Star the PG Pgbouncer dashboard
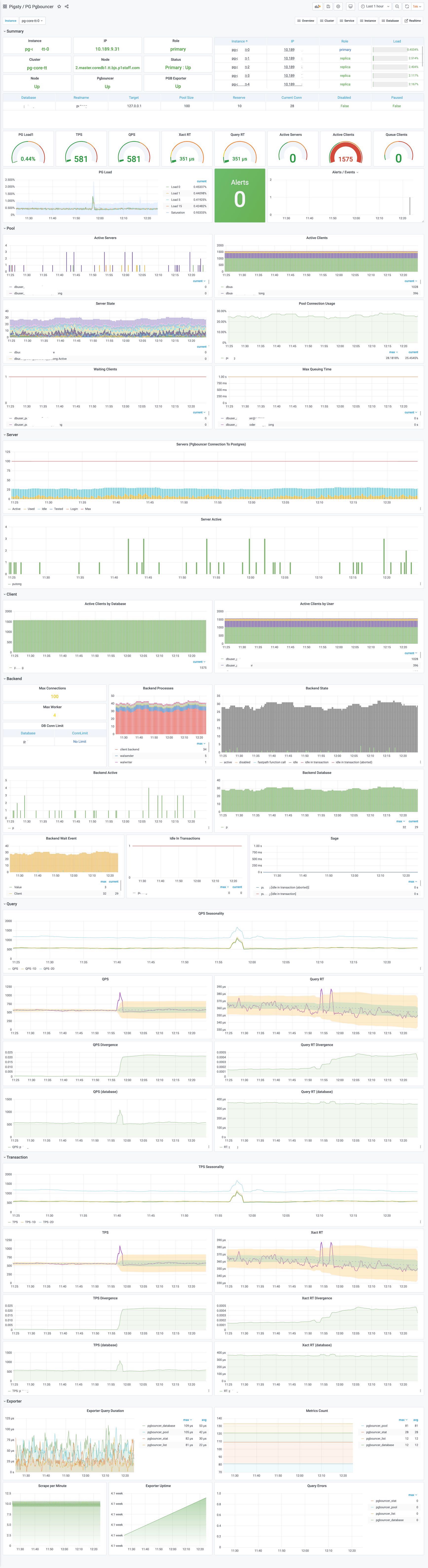Viewport: 428px width, 1568px height. click(59, 7)
